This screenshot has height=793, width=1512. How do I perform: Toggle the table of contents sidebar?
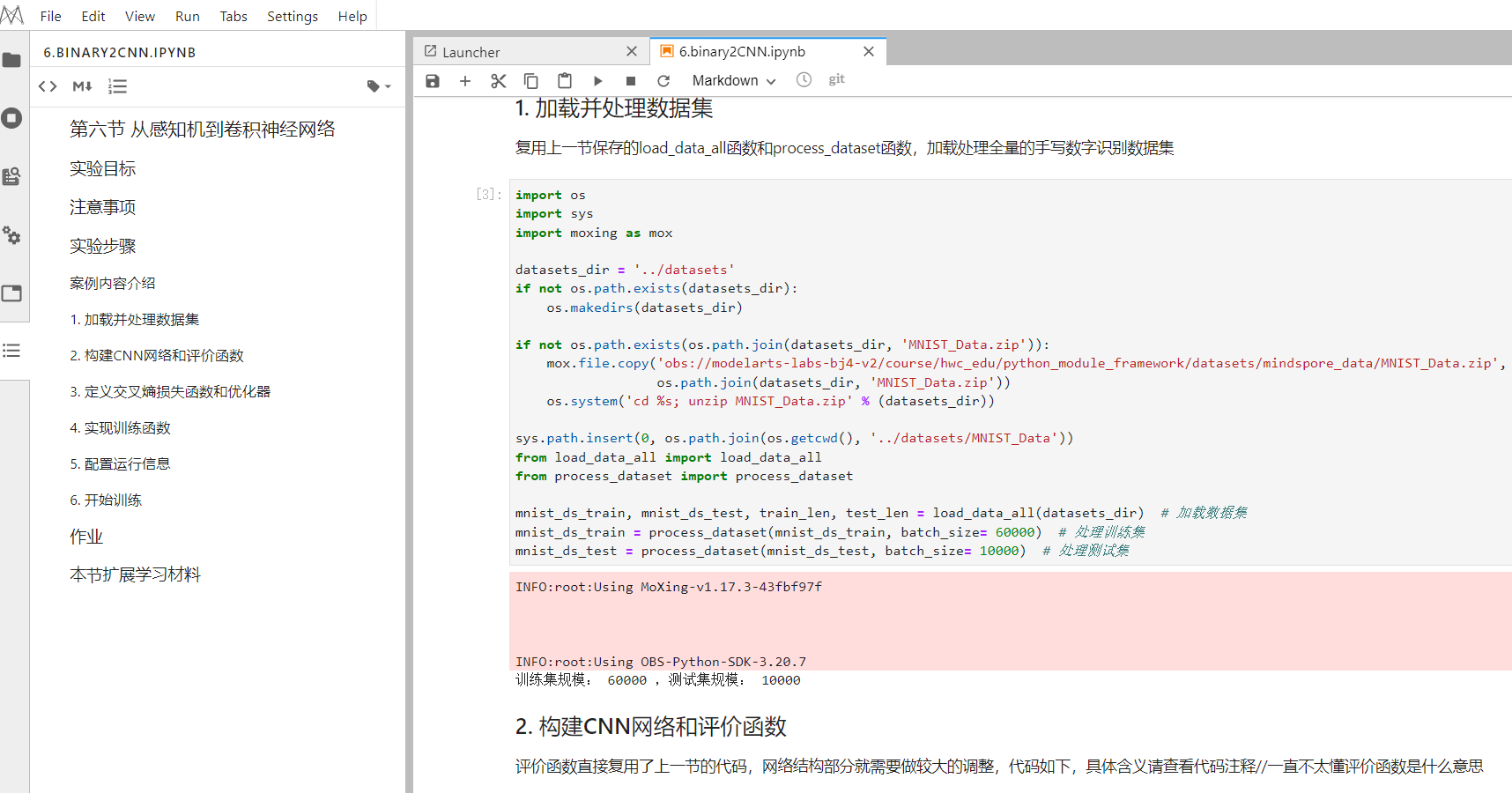[x=11, y=351]
